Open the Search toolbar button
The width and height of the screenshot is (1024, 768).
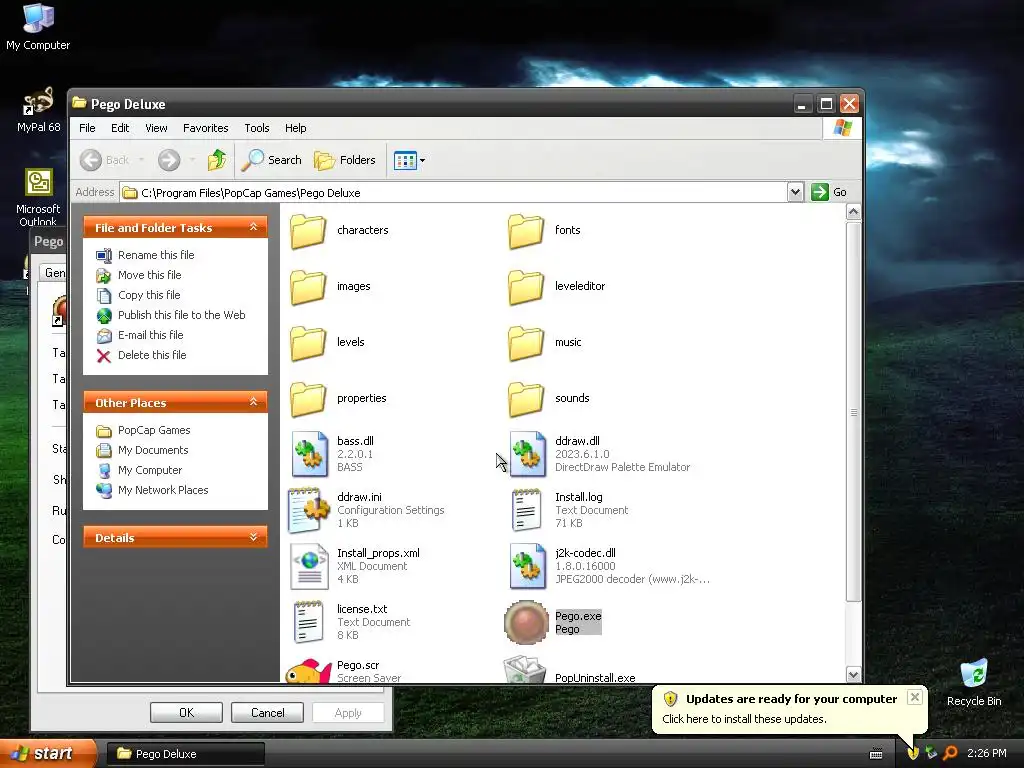[x=272, y=160]
